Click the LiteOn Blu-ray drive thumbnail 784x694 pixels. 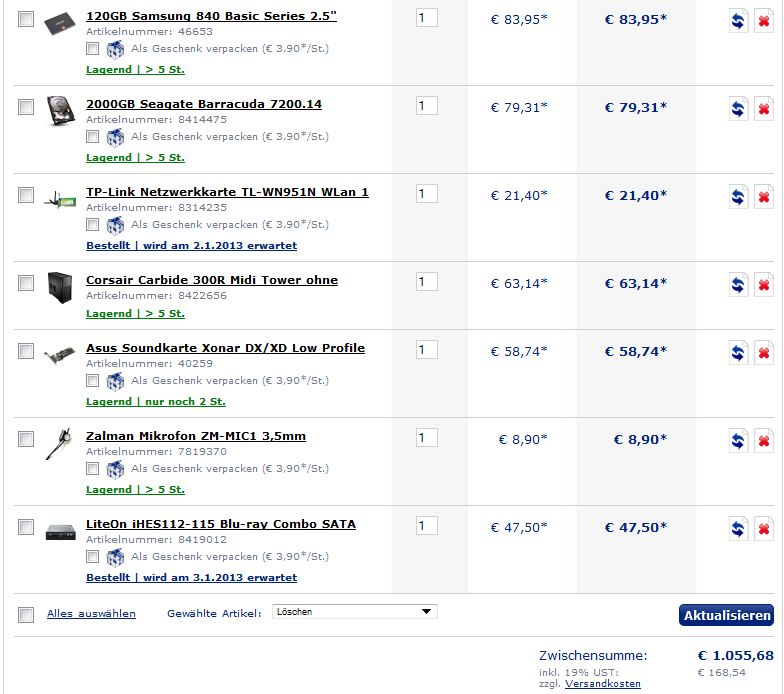(60, 532)
